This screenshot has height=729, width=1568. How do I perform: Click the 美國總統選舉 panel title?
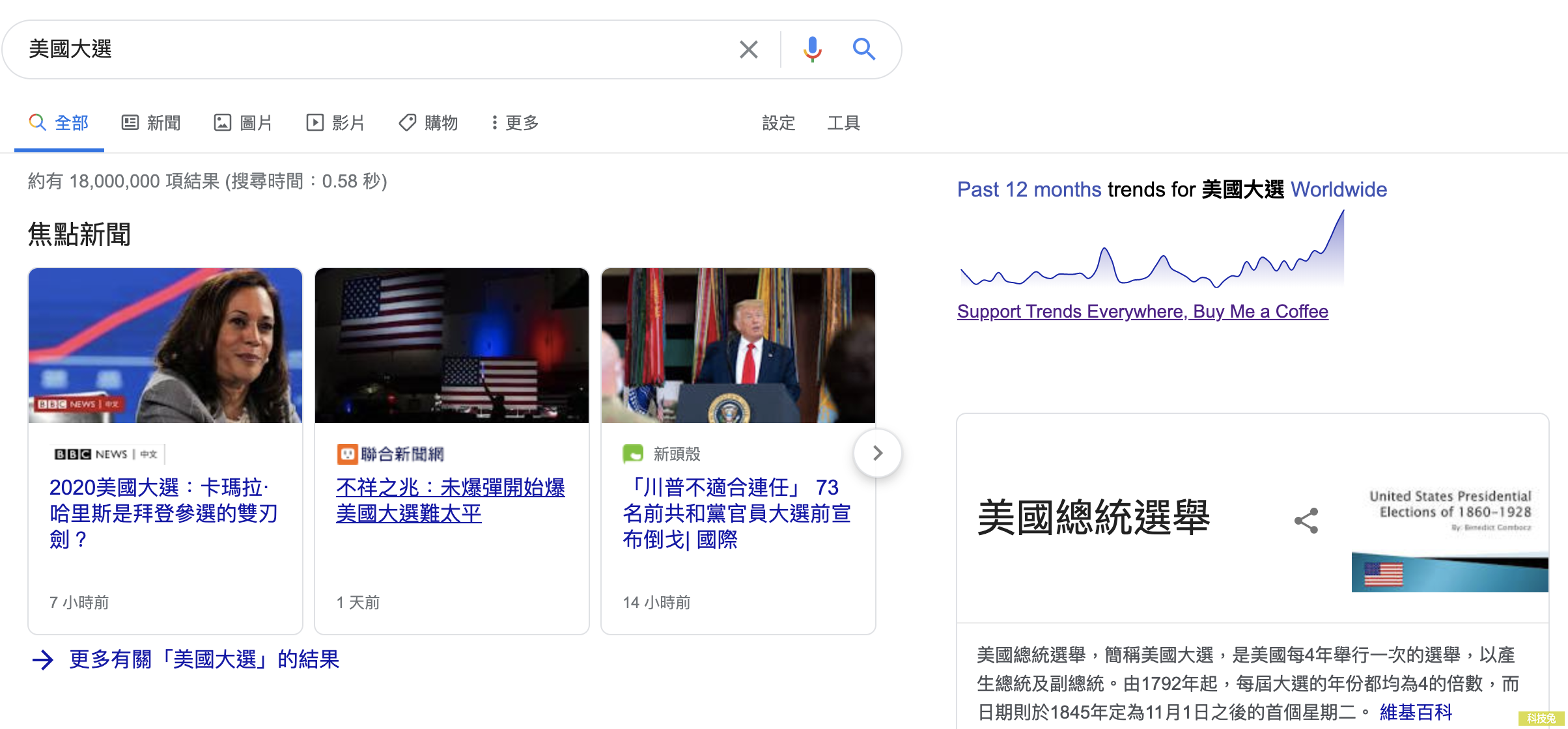tap(1093, 519)
